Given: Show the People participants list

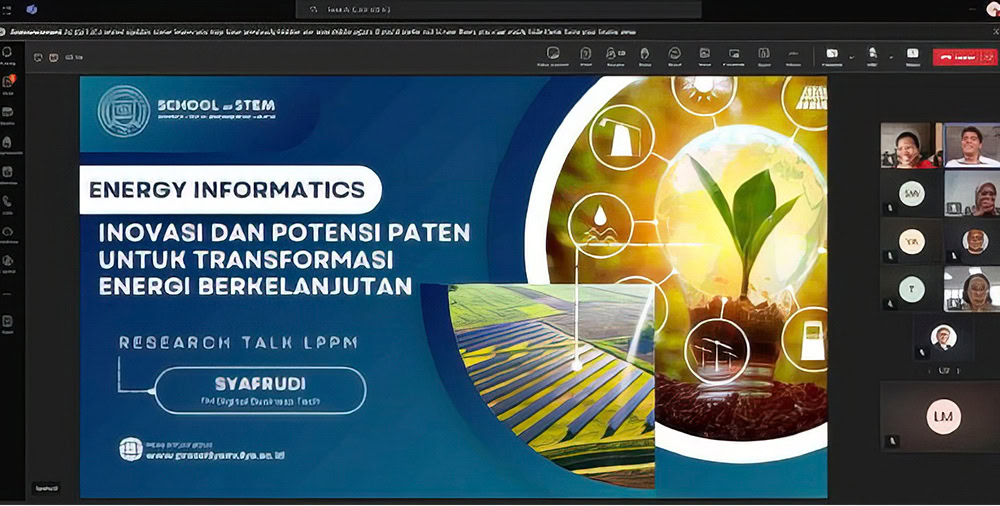Looking at the screenshot, I should [x=614, y=56].
